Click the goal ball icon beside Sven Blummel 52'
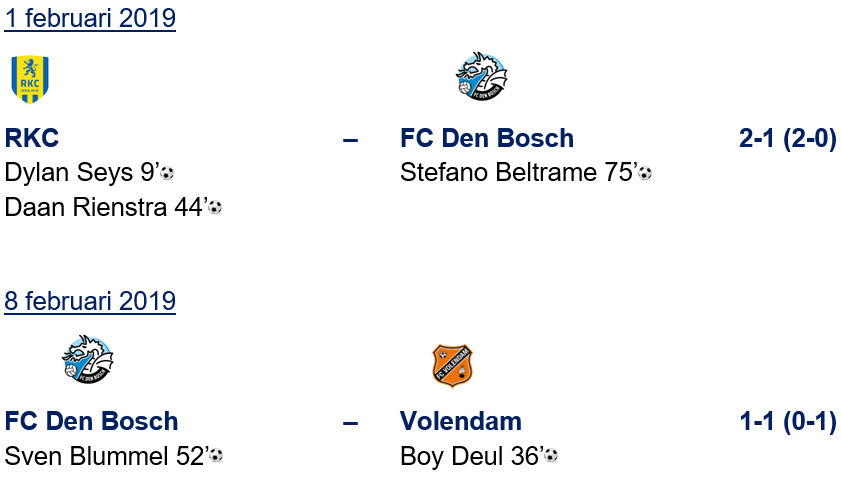Screen dimensions: 841x482 pyautogui.click(x=216, y=456)
